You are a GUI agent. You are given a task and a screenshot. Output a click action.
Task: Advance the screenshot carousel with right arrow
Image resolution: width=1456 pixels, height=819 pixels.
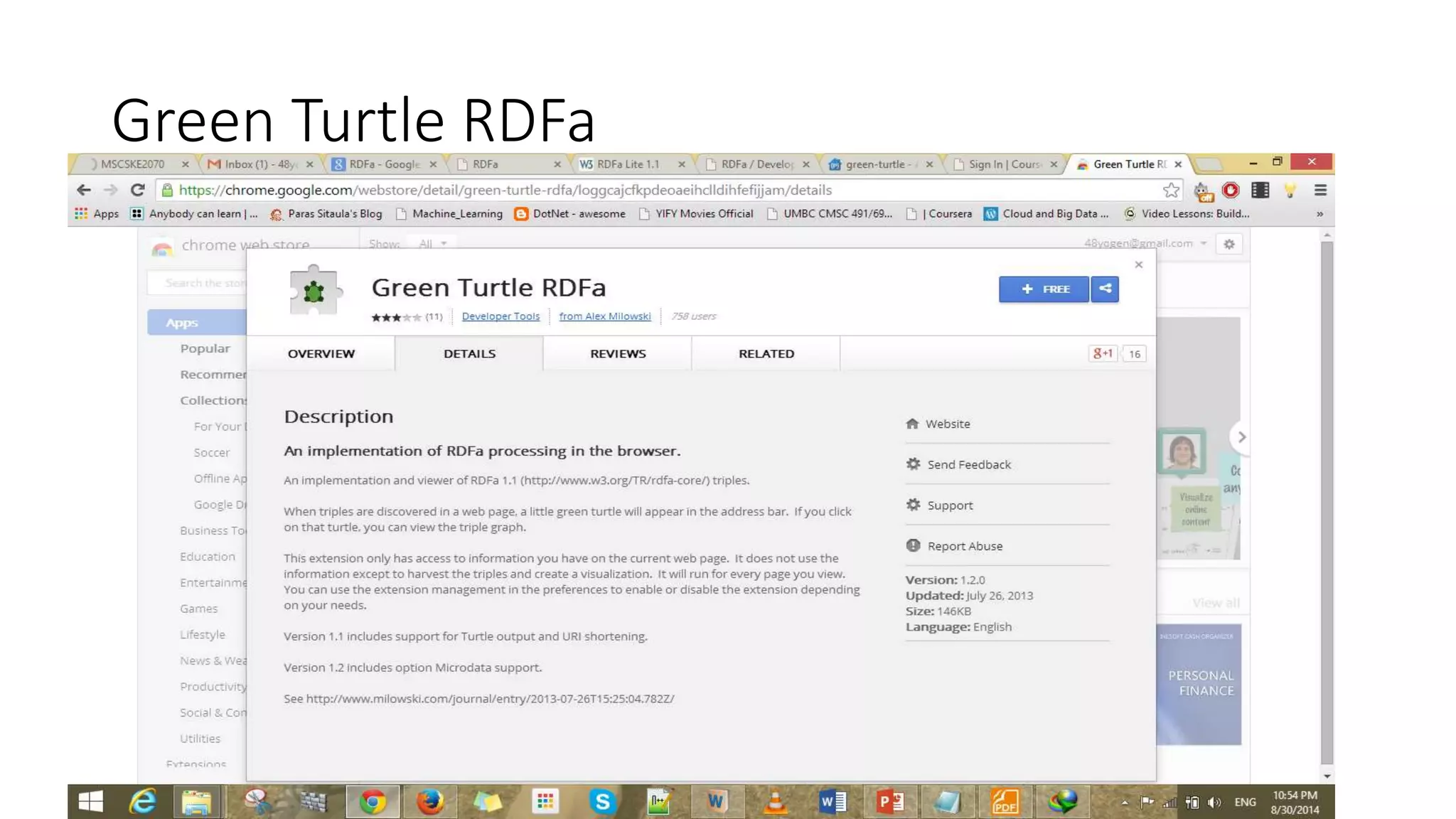1241,437
